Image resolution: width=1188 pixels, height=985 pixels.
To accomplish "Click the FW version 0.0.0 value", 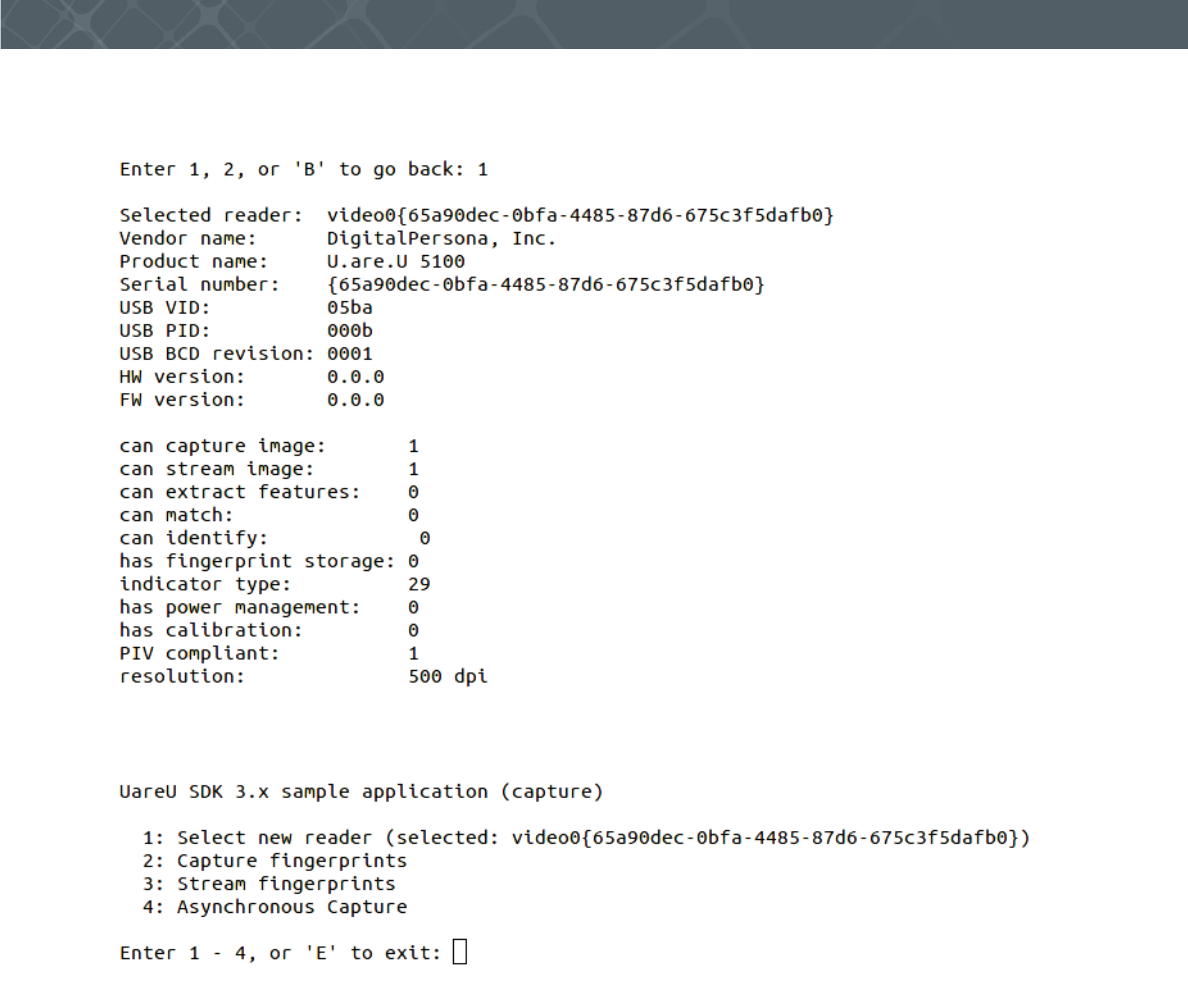I will (355, 400).
